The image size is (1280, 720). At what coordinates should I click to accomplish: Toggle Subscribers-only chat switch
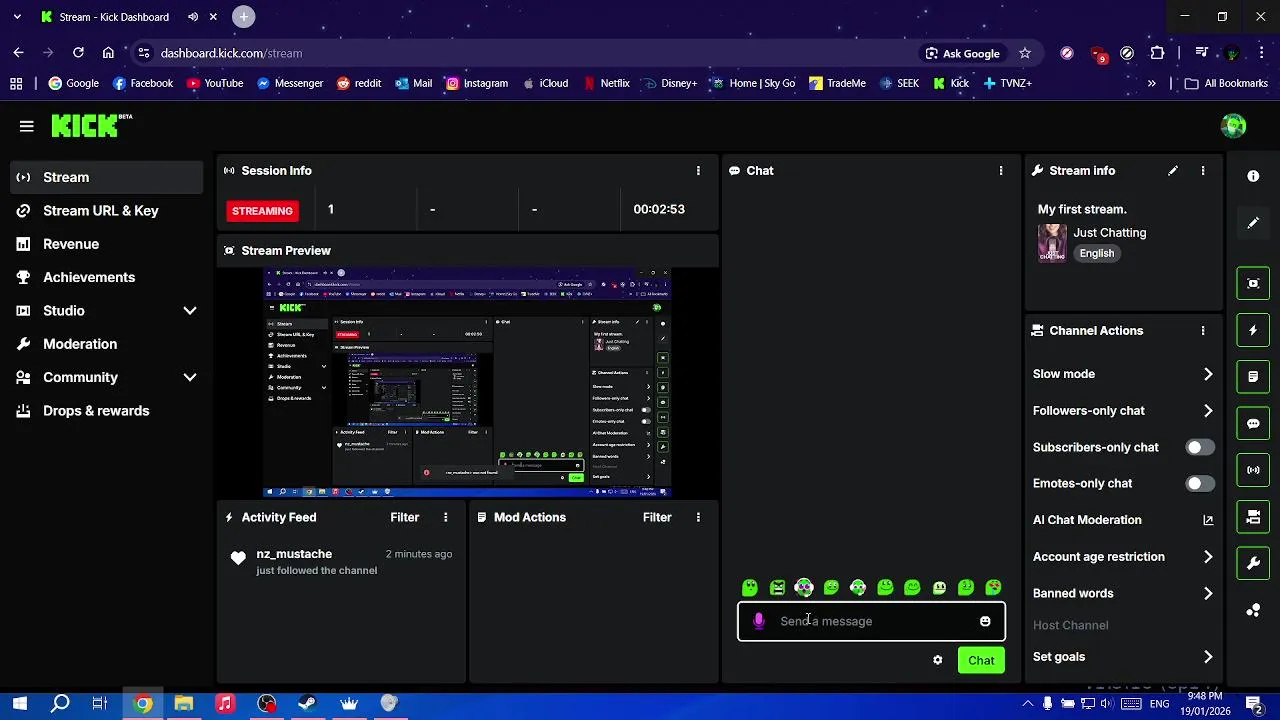(x=1200, y=447)
